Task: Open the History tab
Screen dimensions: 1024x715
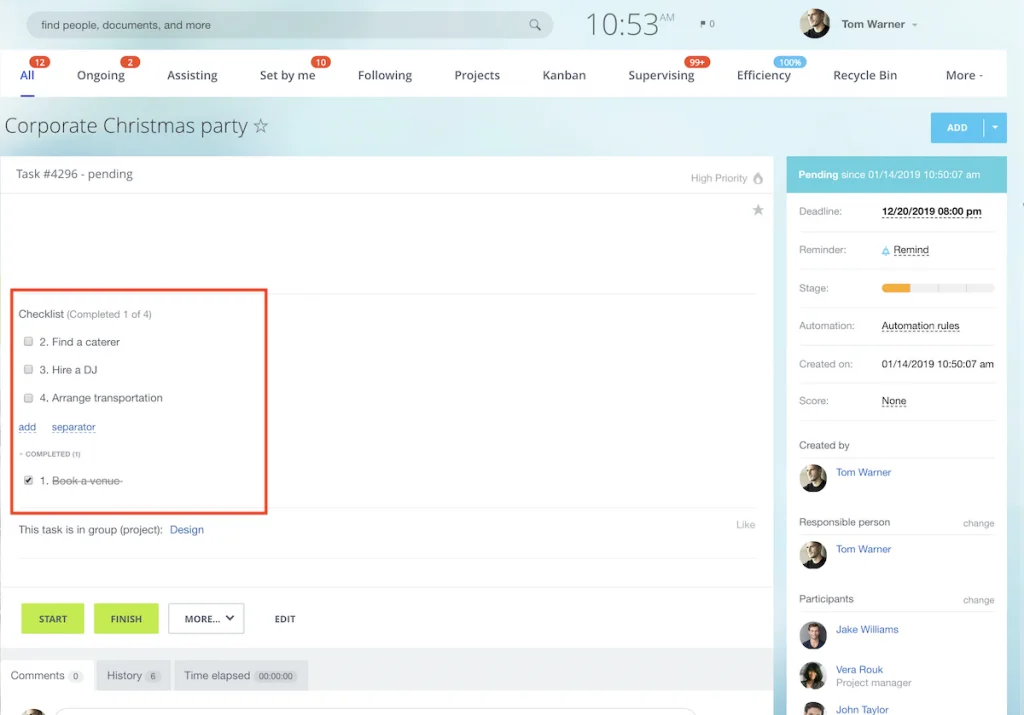Action: click(134, 676)
